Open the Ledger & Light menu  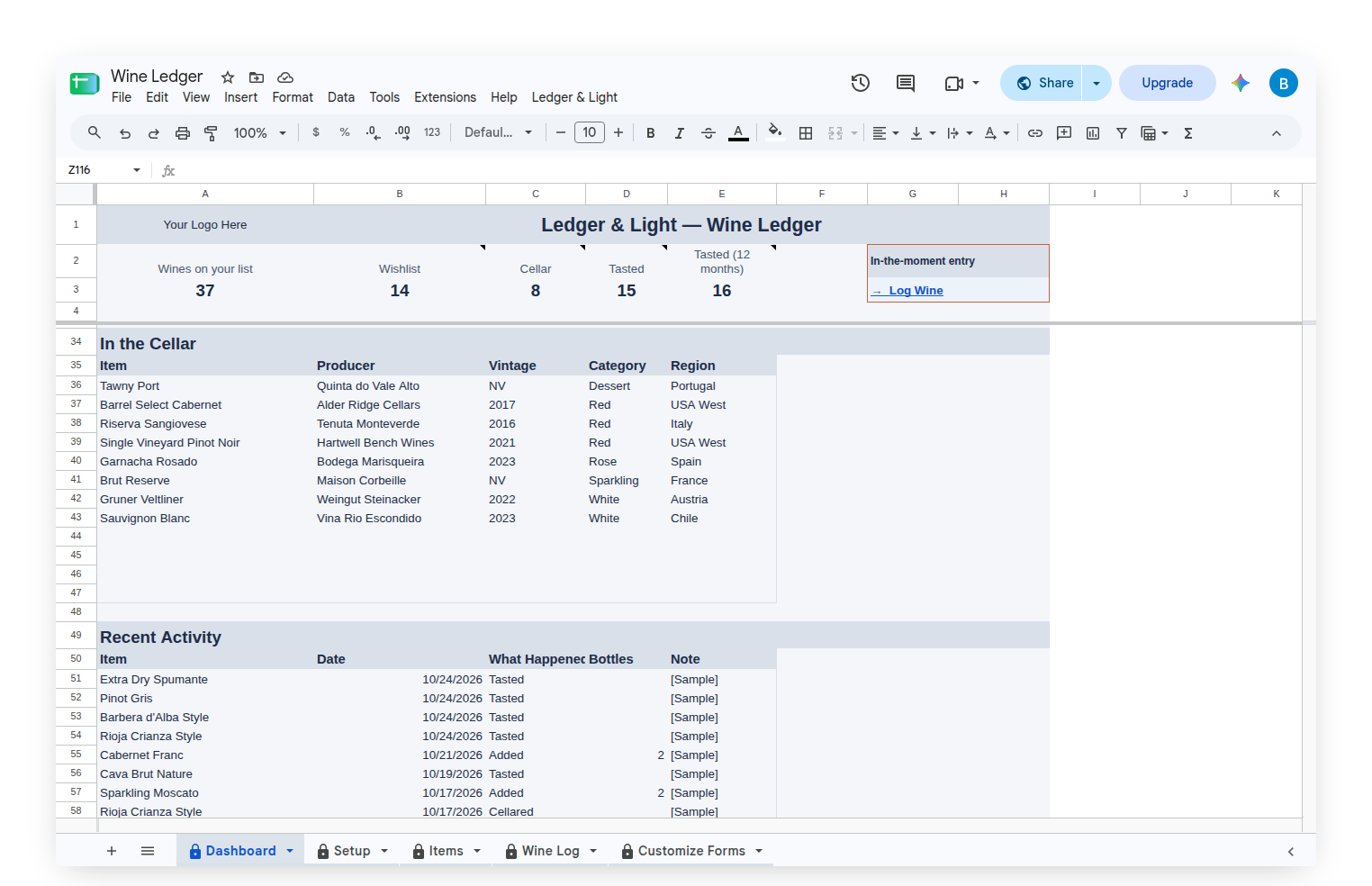click(x=574, y=97)
